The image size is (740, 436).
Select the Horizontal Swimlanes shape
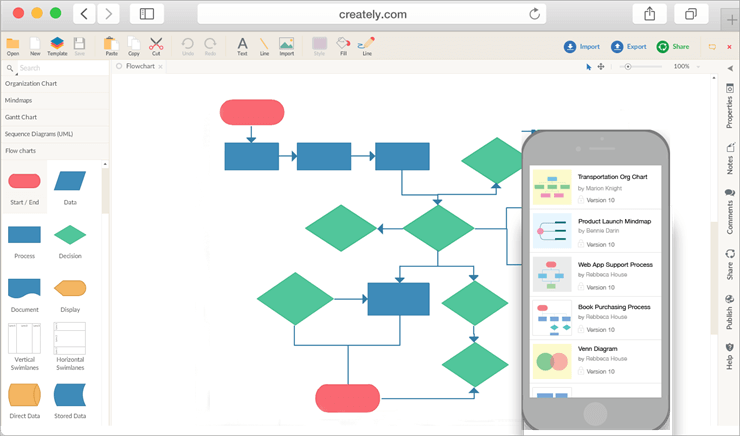(x=70, y=347)
